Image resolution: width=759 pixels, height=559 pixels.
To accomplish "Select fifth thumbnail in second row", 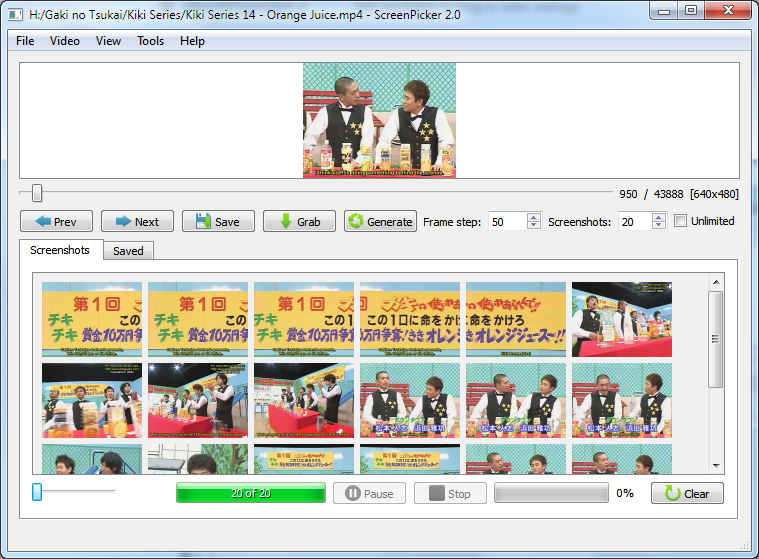I will (x=516, y=401).
